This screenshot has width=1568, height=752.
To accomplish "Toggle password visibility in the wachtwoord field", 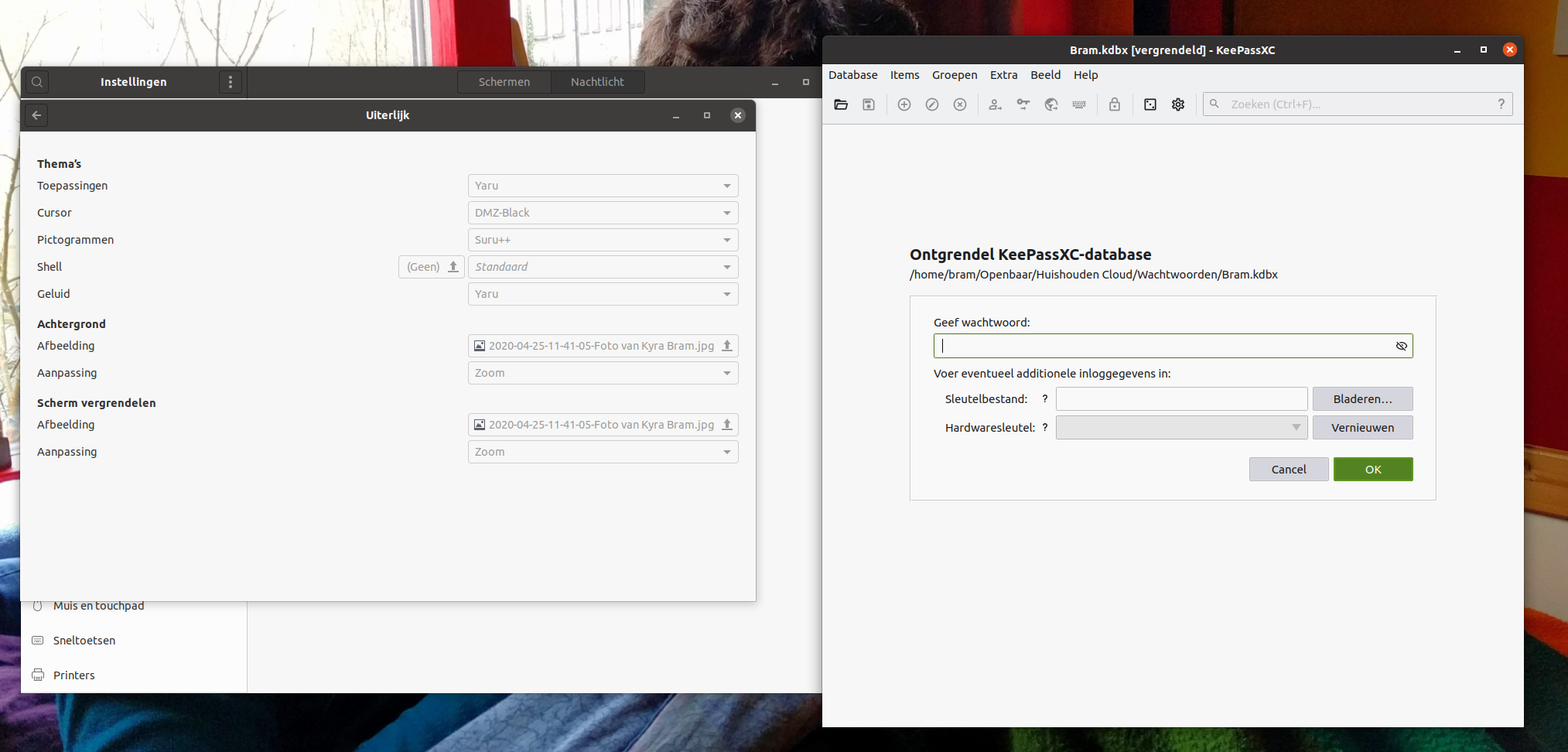I will click(x=1401, y=346).
